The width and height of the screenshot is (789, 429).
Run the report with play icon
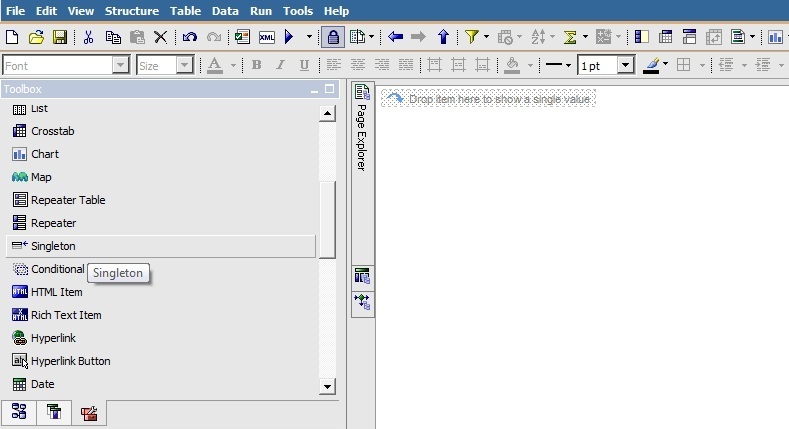(x=289, y=37)
